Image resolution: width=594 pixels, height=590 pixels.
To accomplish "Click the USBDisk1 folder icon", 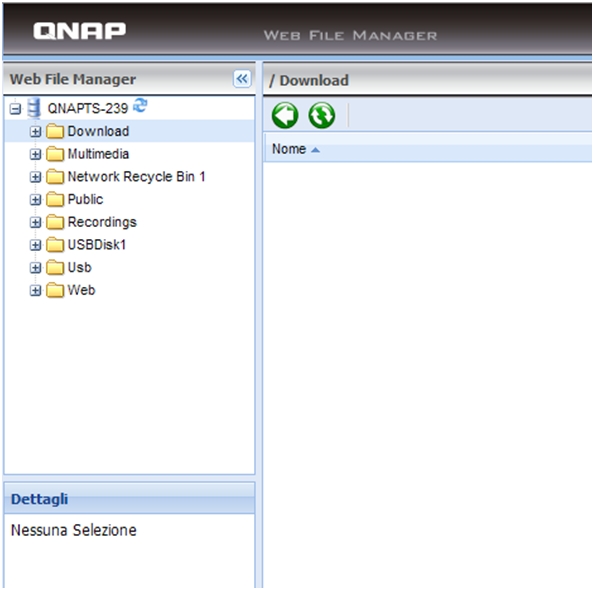I will [55, 246].
